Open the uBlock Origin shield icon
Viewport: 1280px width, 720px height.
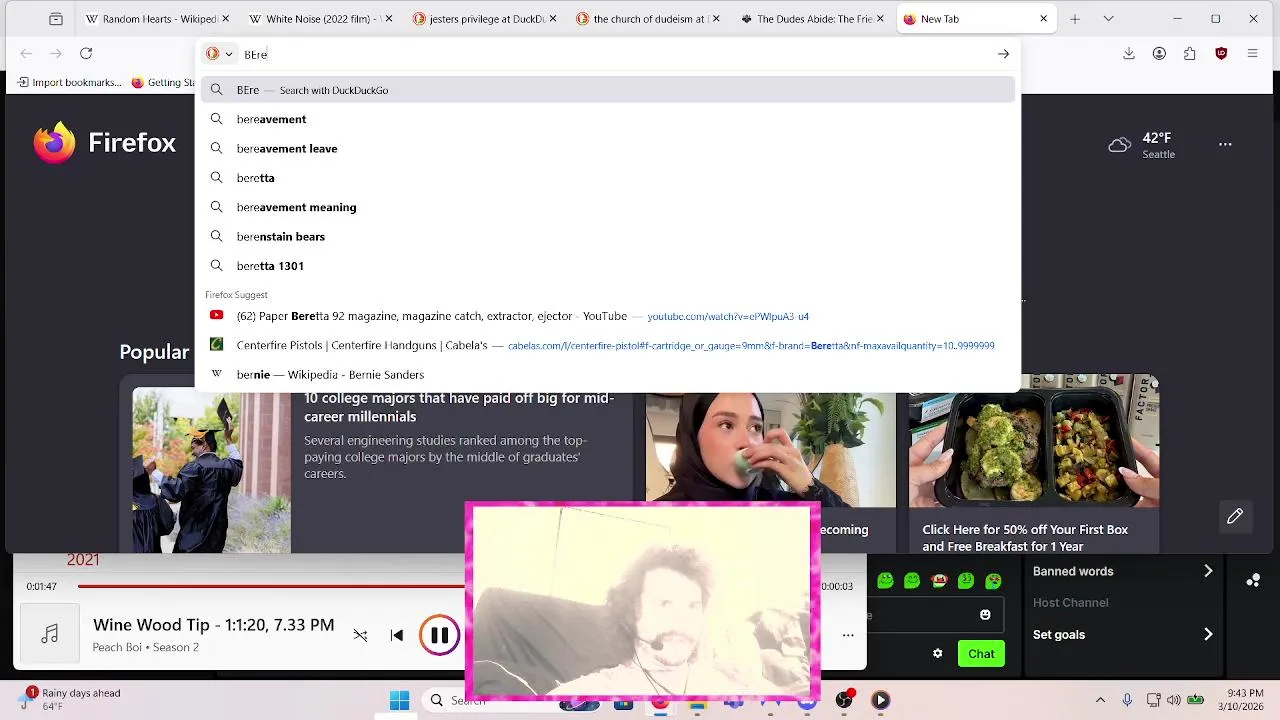point(1221,54)
